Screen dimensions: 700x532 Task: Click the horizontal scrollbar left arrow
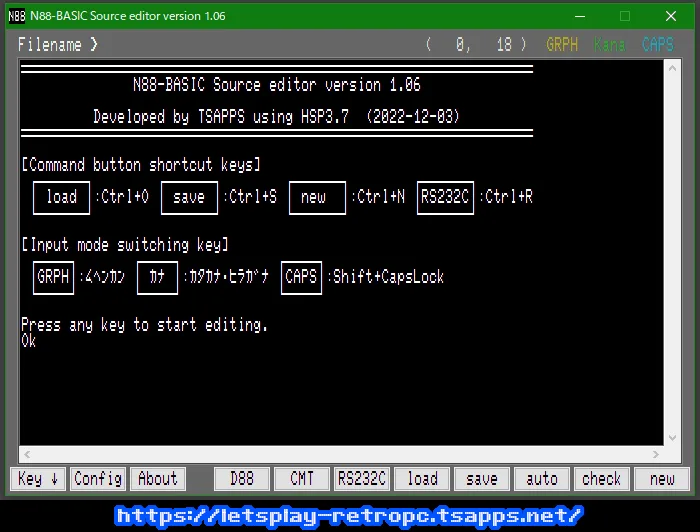click(27, 454)
